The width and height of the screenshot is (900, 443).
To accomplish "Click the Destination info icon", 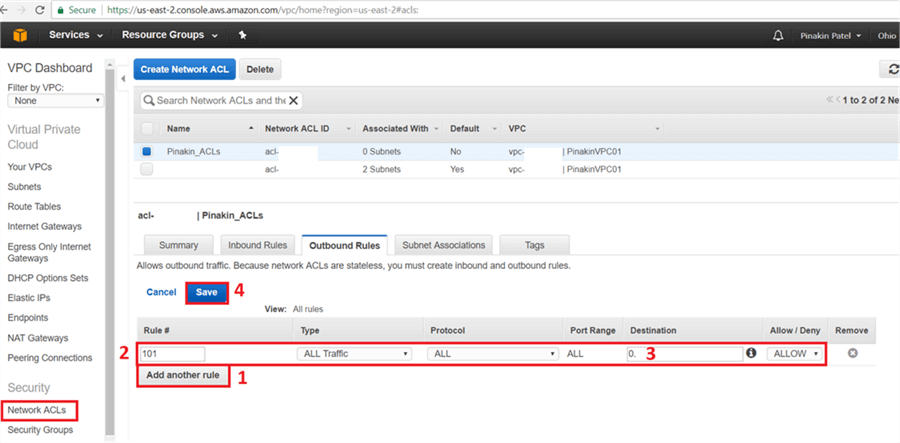I will pyautogui.click(x=751, y=353).
